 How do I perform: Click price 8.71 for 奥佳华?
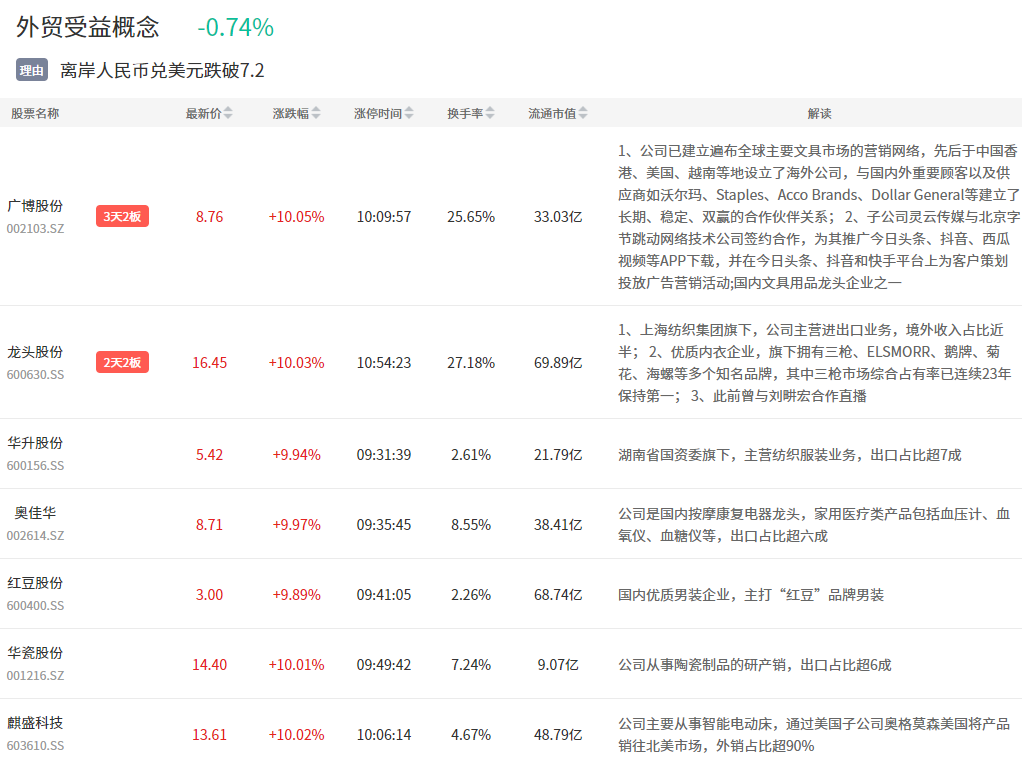click(x=209, y=525)
